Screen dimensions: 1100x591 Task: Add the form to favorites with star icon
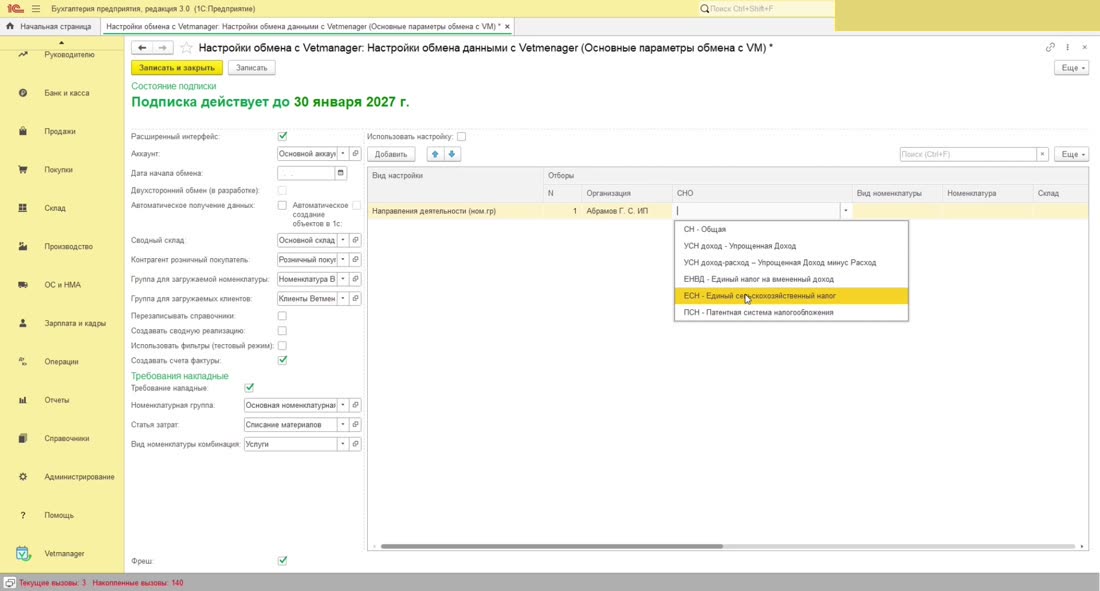coord(187,48)
